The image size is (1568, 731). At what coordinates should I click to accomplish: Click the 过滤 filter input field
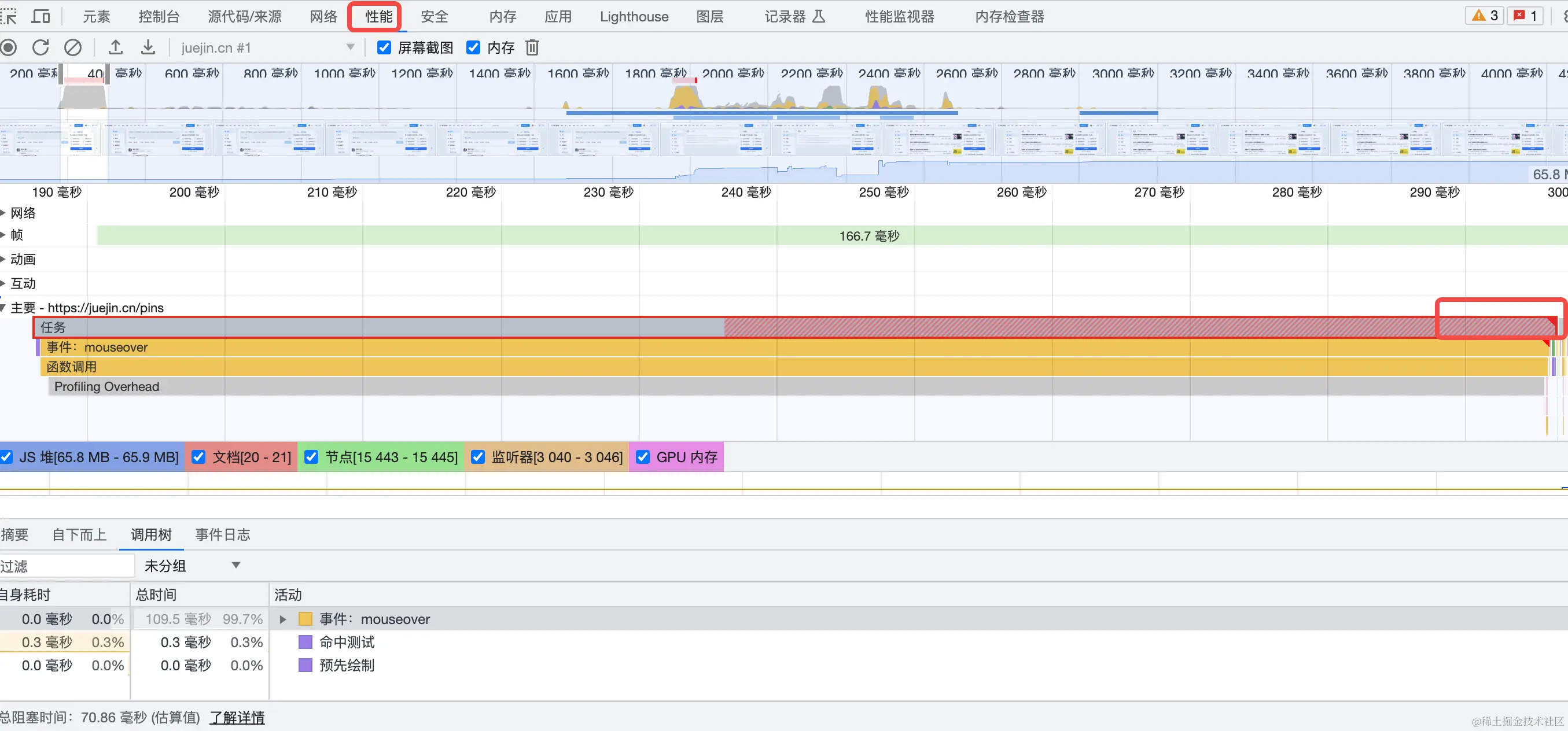click(x=67, y=566)
